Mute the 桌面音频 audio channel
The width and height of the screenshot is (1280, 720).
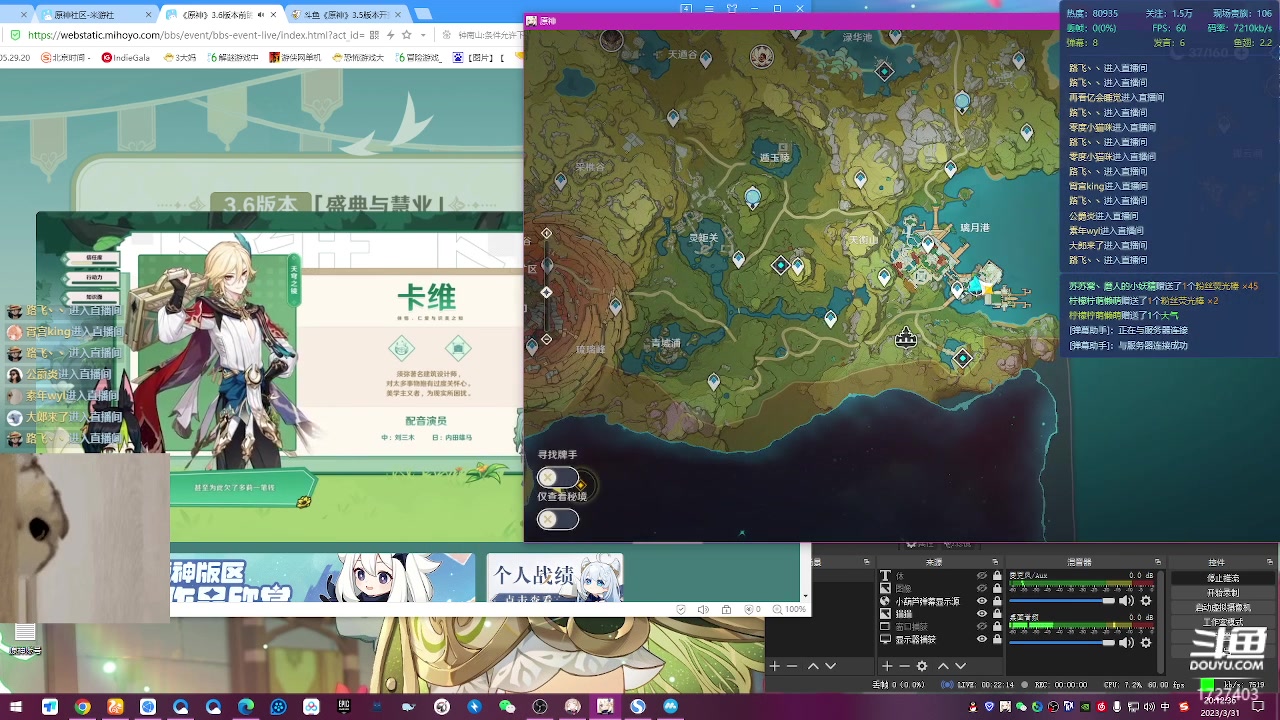pos(1126,642)
